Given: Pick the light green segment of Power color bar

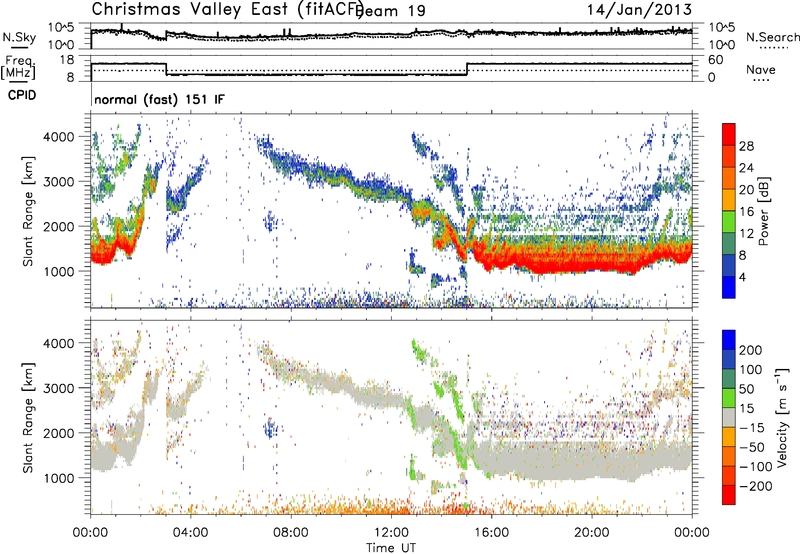Looking at the screenshot, I should (729, 222).
